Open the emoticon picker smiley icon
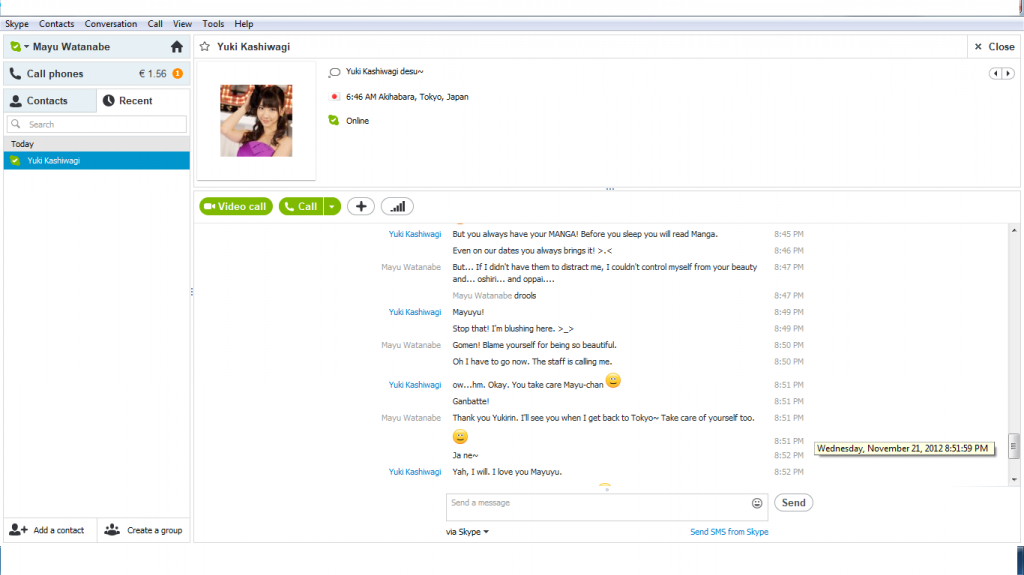1024x575 pixels. [757, 503]
